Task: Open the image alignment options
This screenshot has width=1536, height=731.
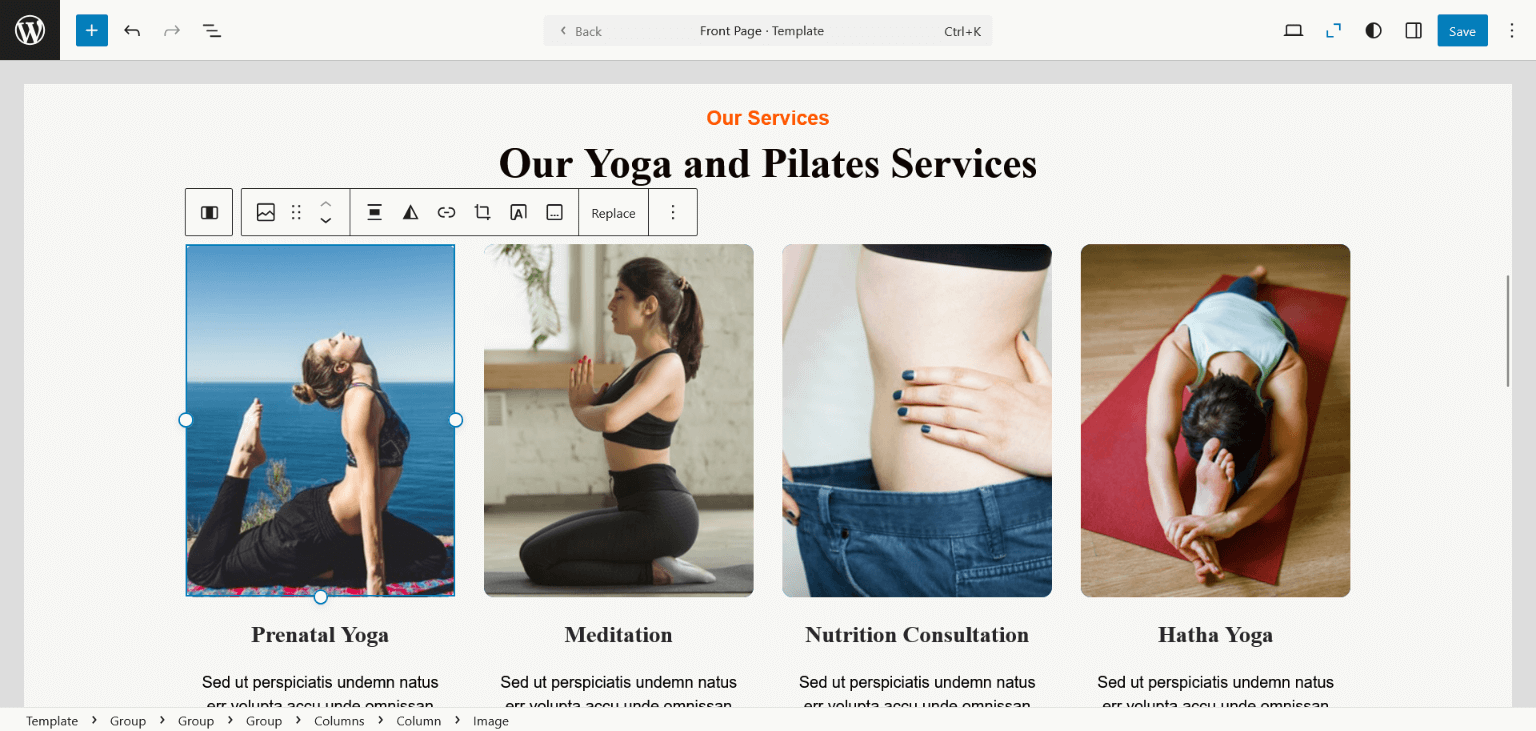Action: click(x=374, y=212)
